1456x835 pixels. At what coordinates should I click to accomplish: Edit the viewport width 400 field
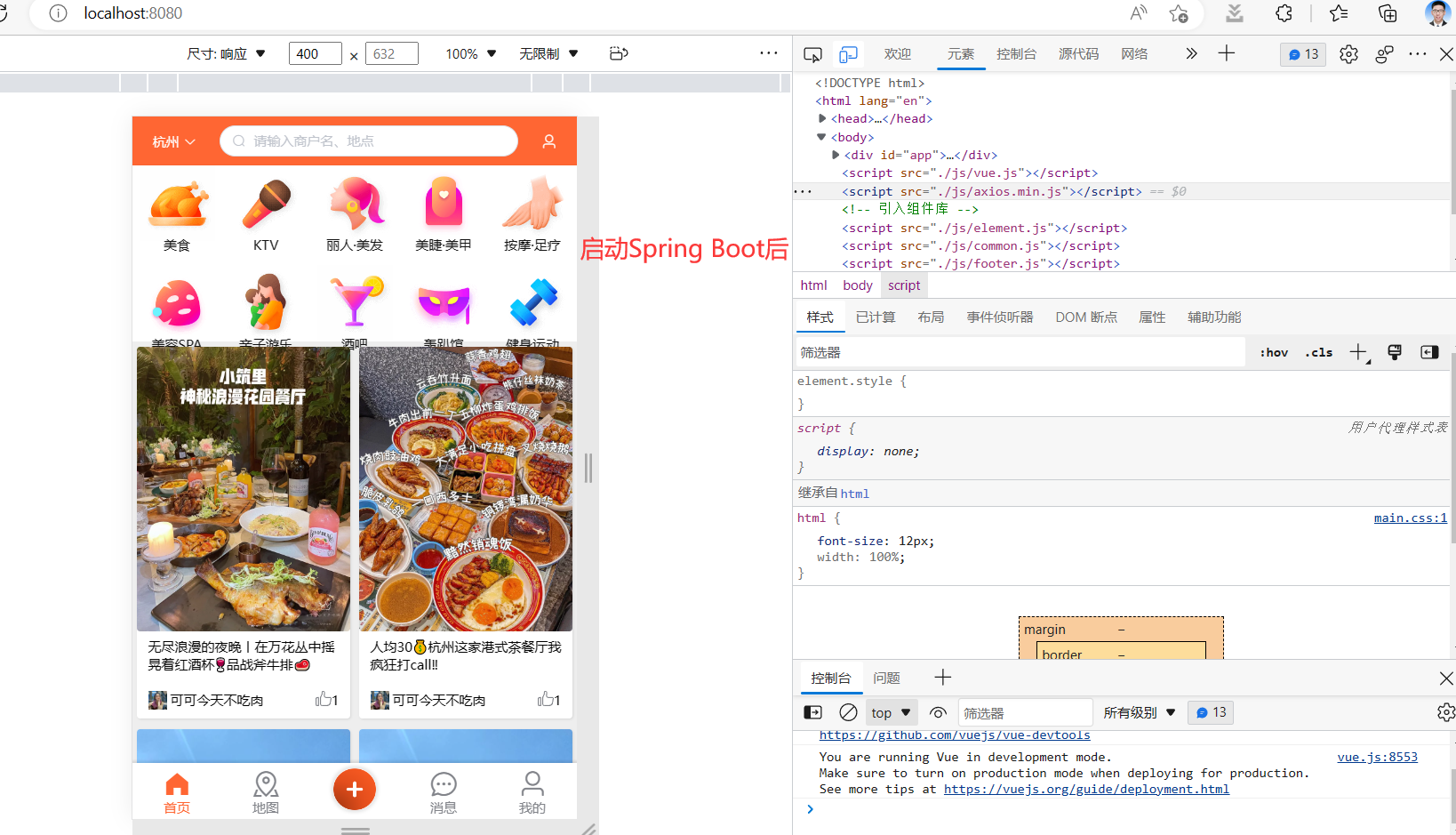(x=315, y=54)
